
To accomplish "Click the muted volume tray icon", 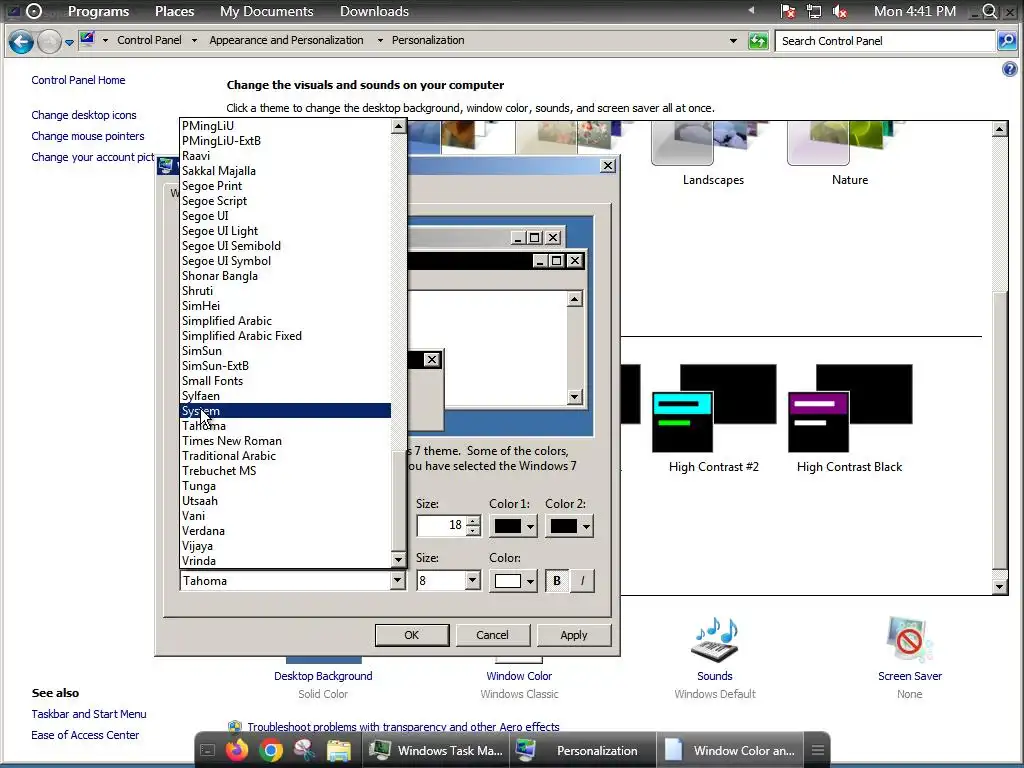I will 840,11.
